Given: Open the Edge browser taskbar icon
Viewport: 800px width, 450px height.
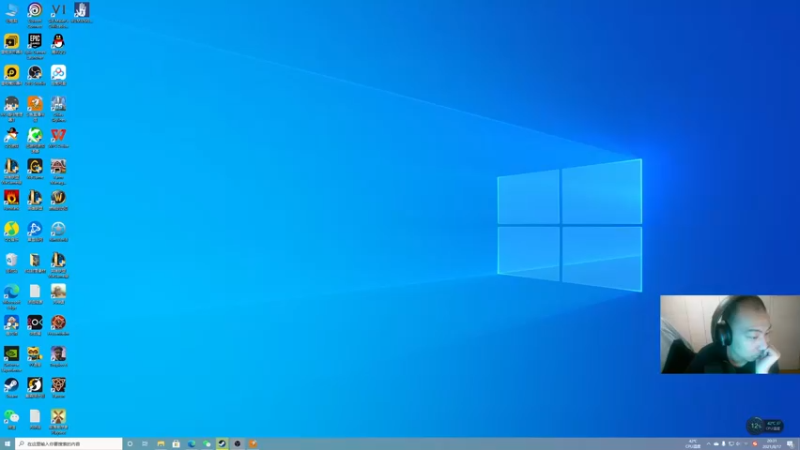Looking at the screenshot, I should coord(191,444).
